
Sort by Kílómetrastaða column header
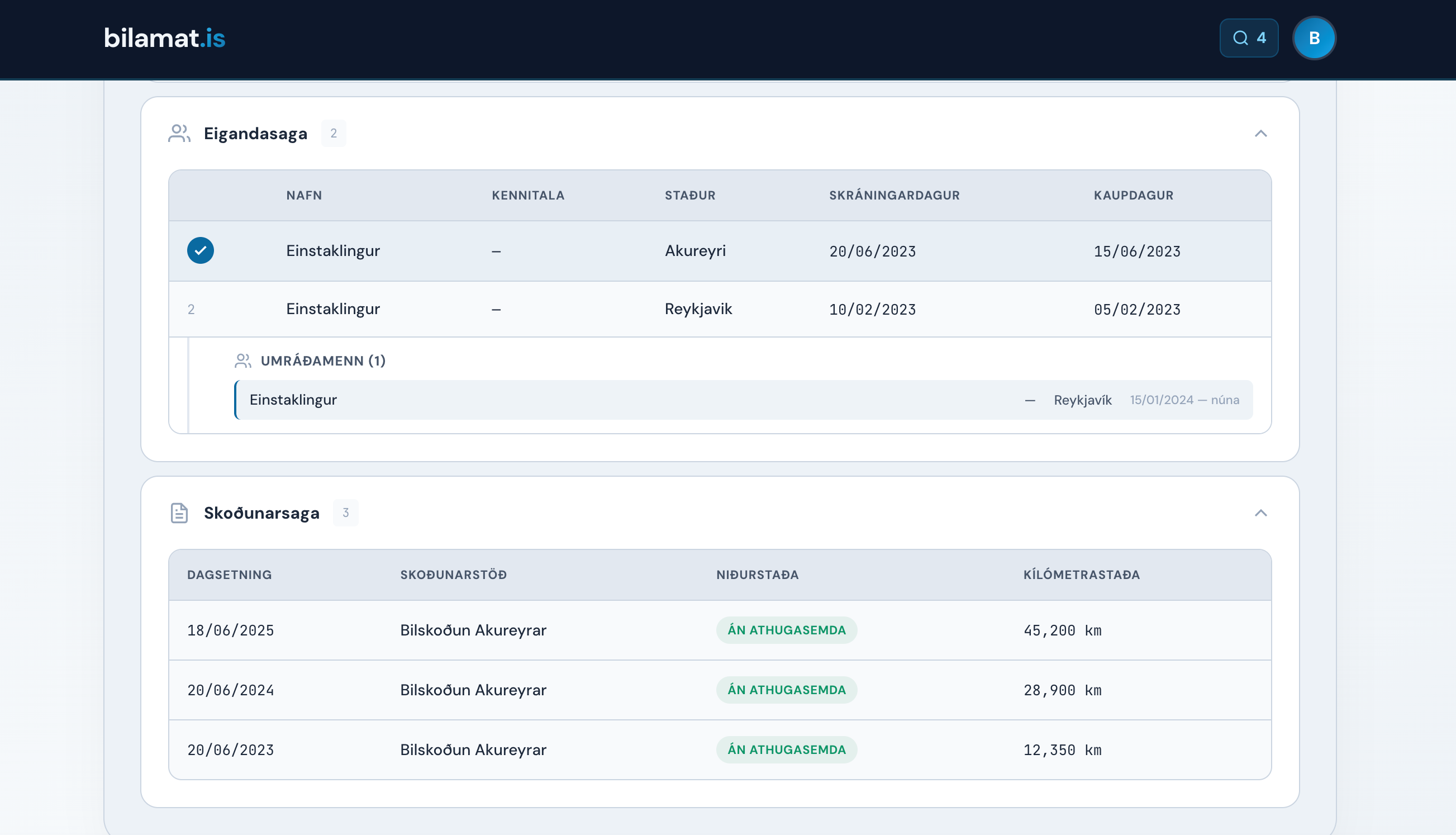1081,575
